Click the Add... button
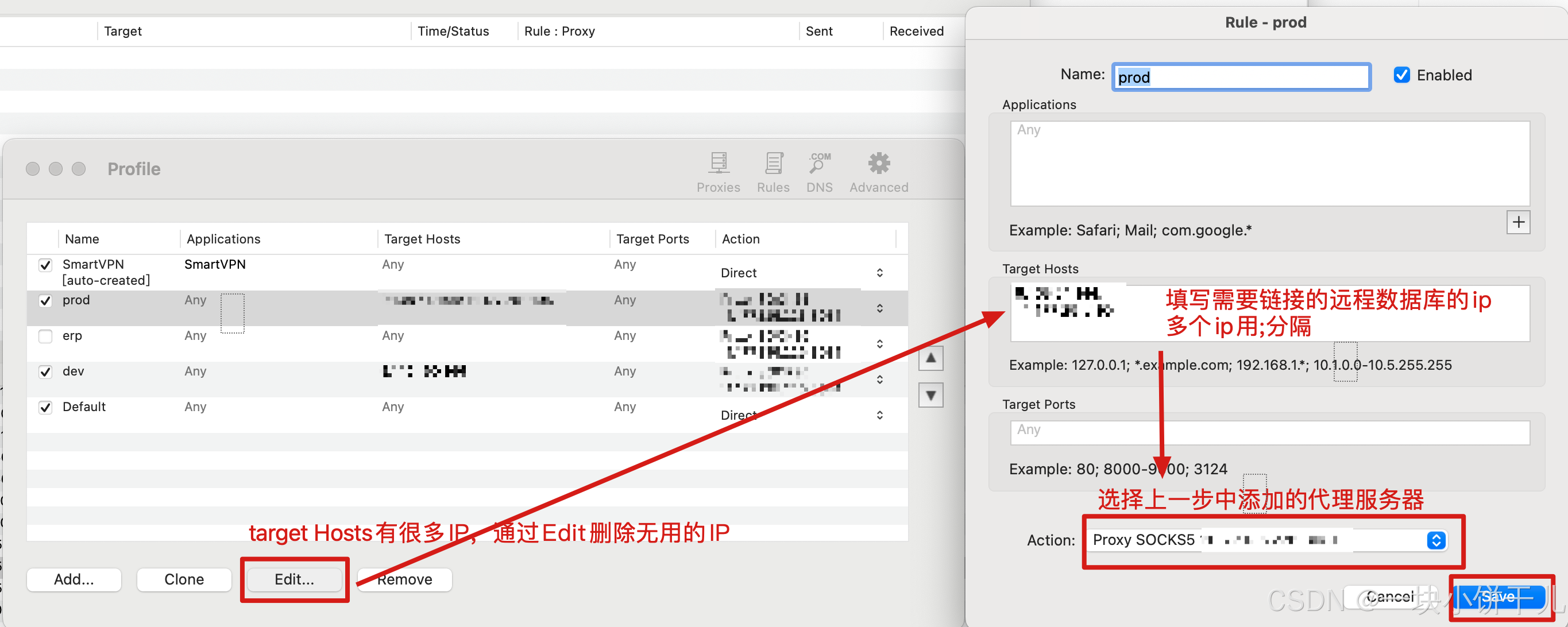Viewport: 1568px width, 627px height. pos(74,579)
